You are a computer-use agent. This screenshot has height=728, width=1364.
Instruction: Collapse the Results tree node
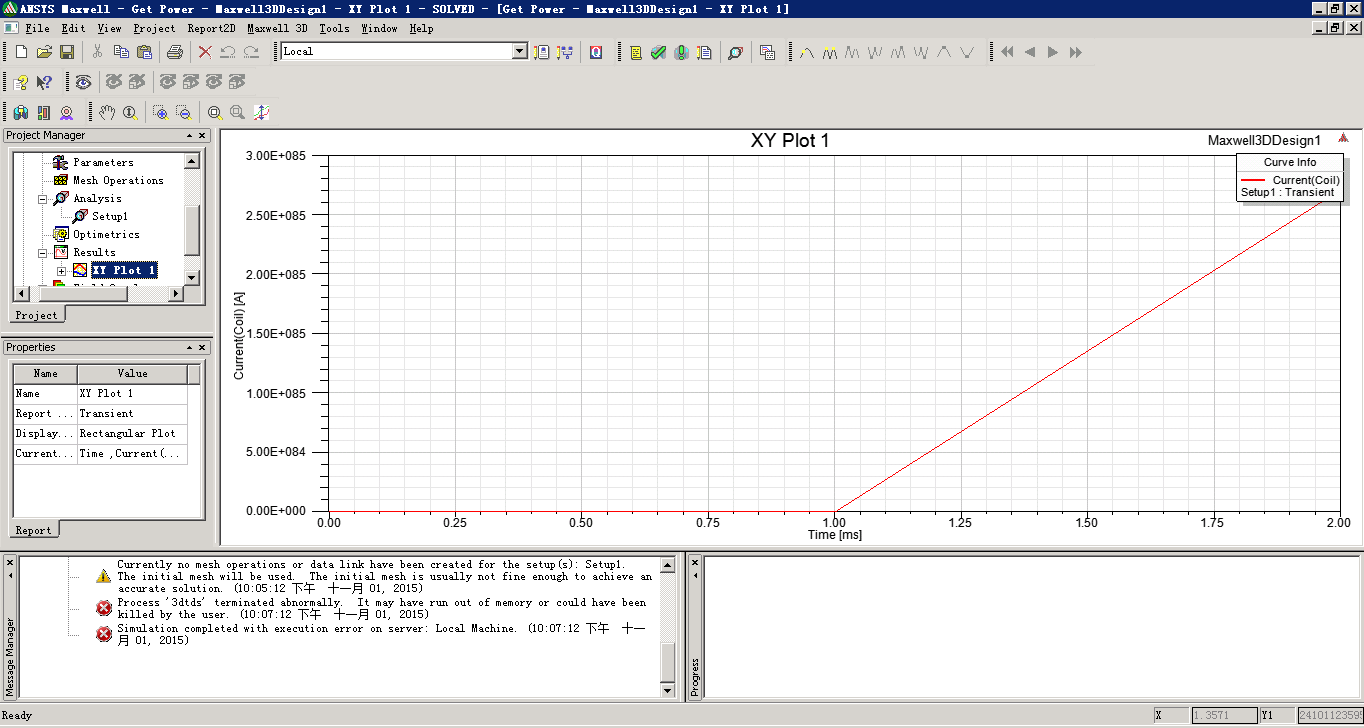[x=43, y=252]
